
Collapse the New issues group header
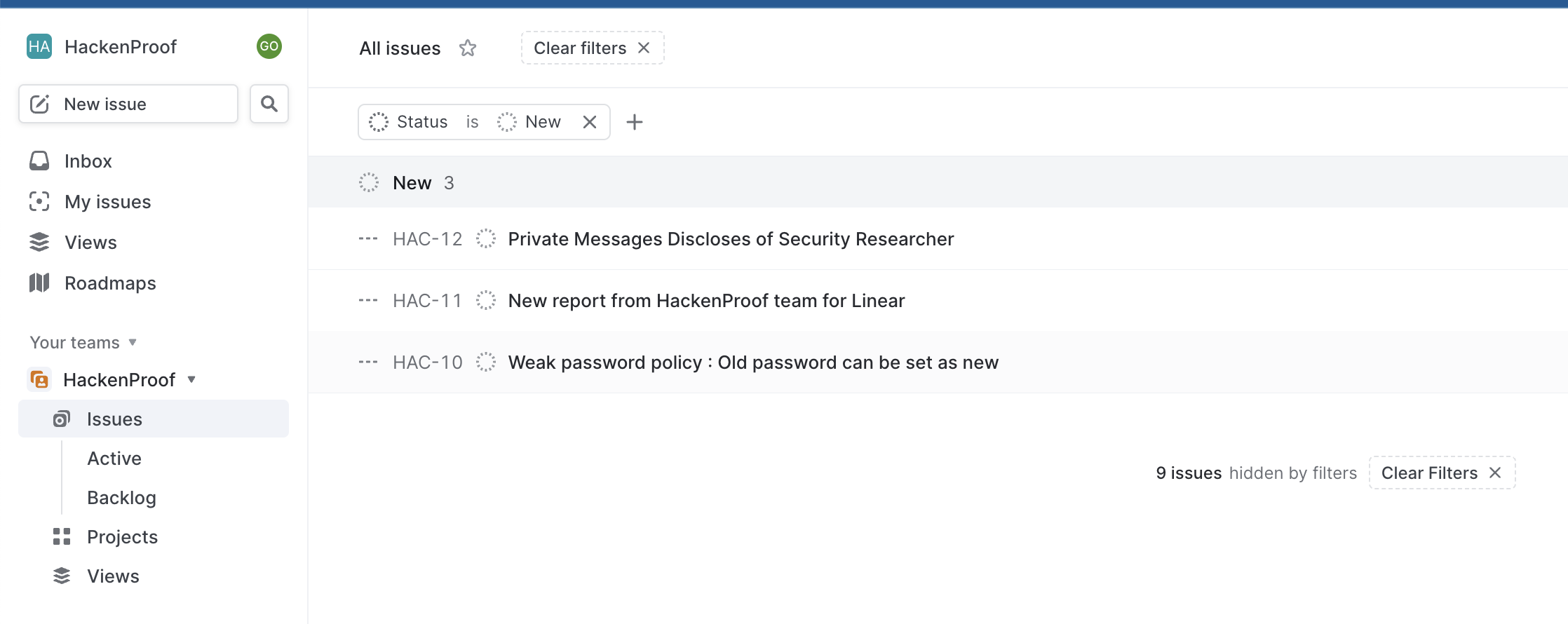(x=412, y=183)
